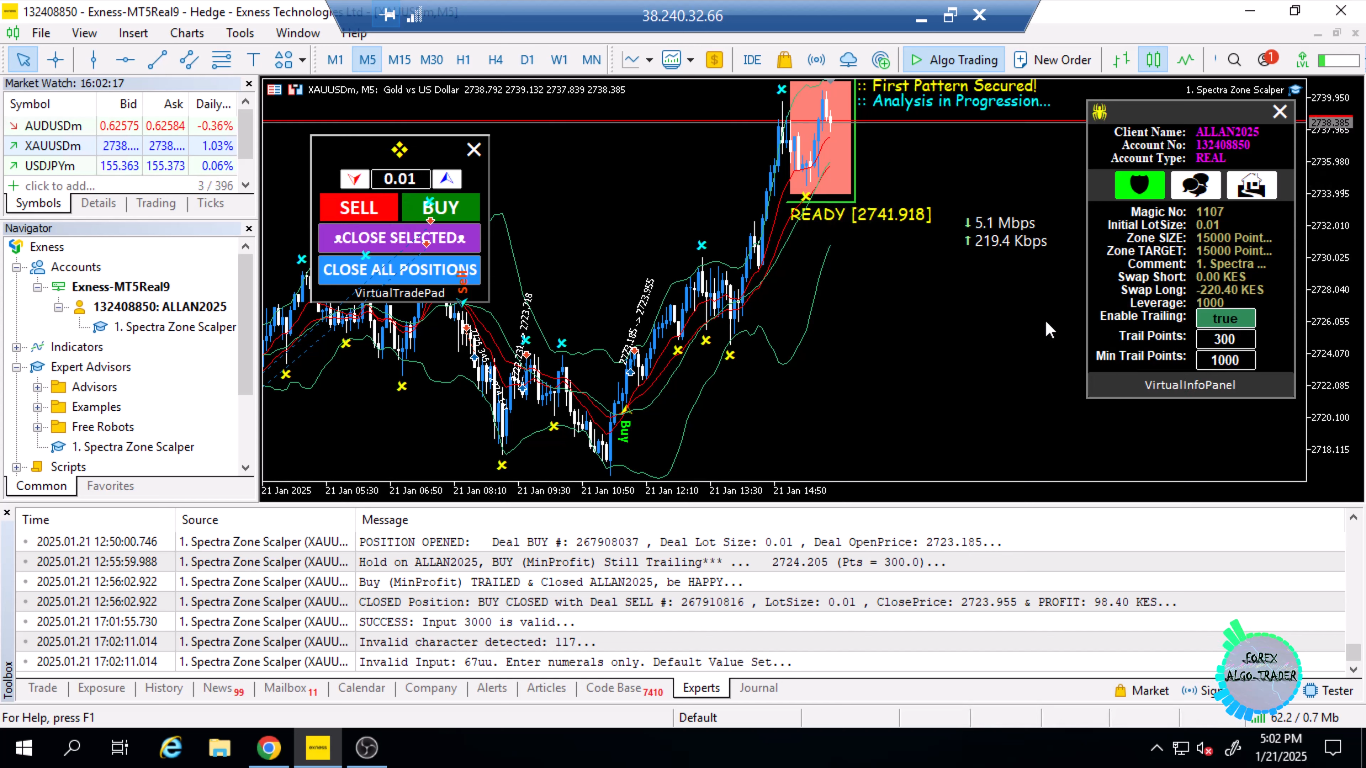Click the house icon in info panel
Viewport: 1366px width, 768px height.
point(1251,185)
